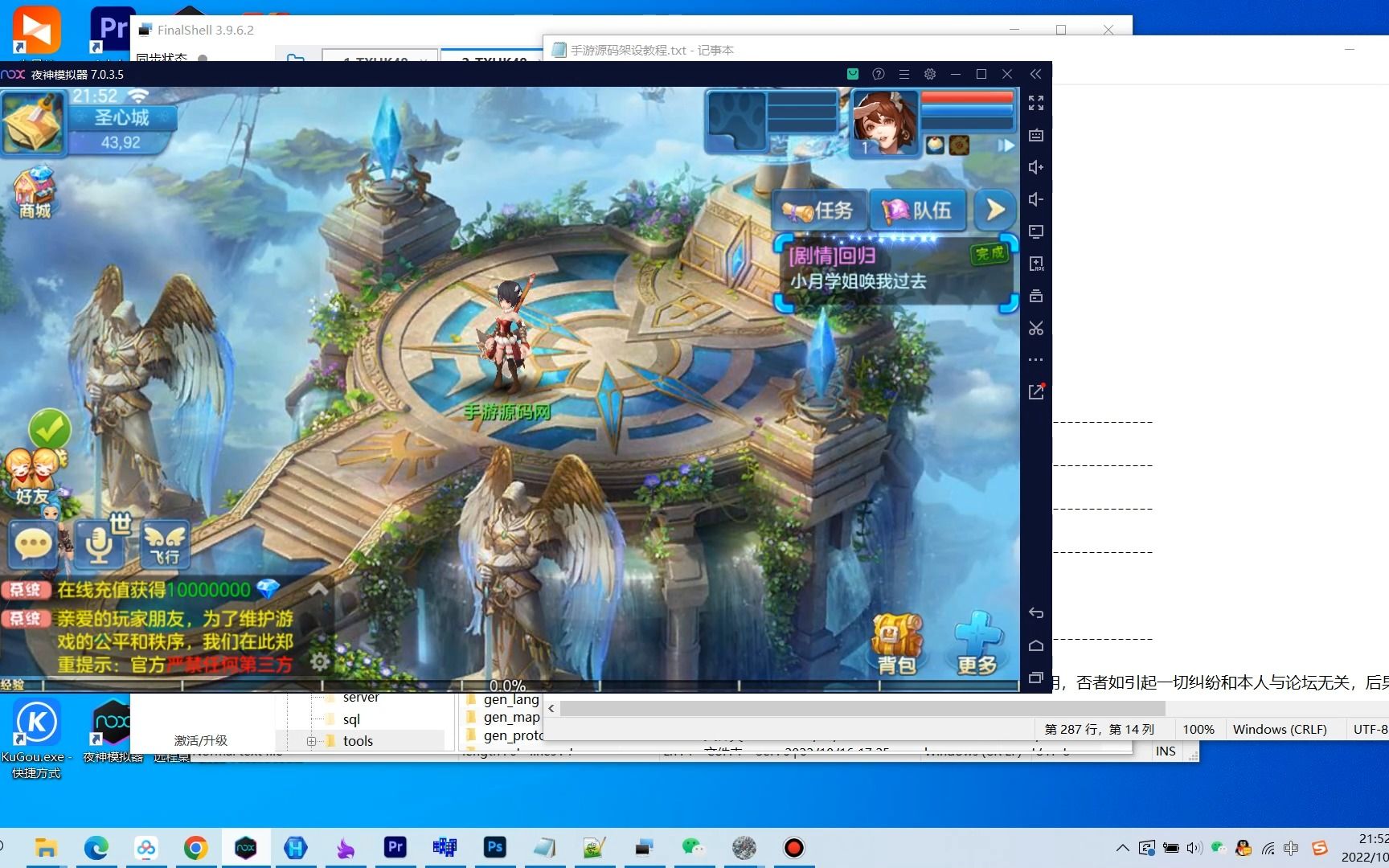The image size is (1389, 868).
Task: Open Google Chrome from taskbar
Action: pyautogui.click(x=195, y=848)
